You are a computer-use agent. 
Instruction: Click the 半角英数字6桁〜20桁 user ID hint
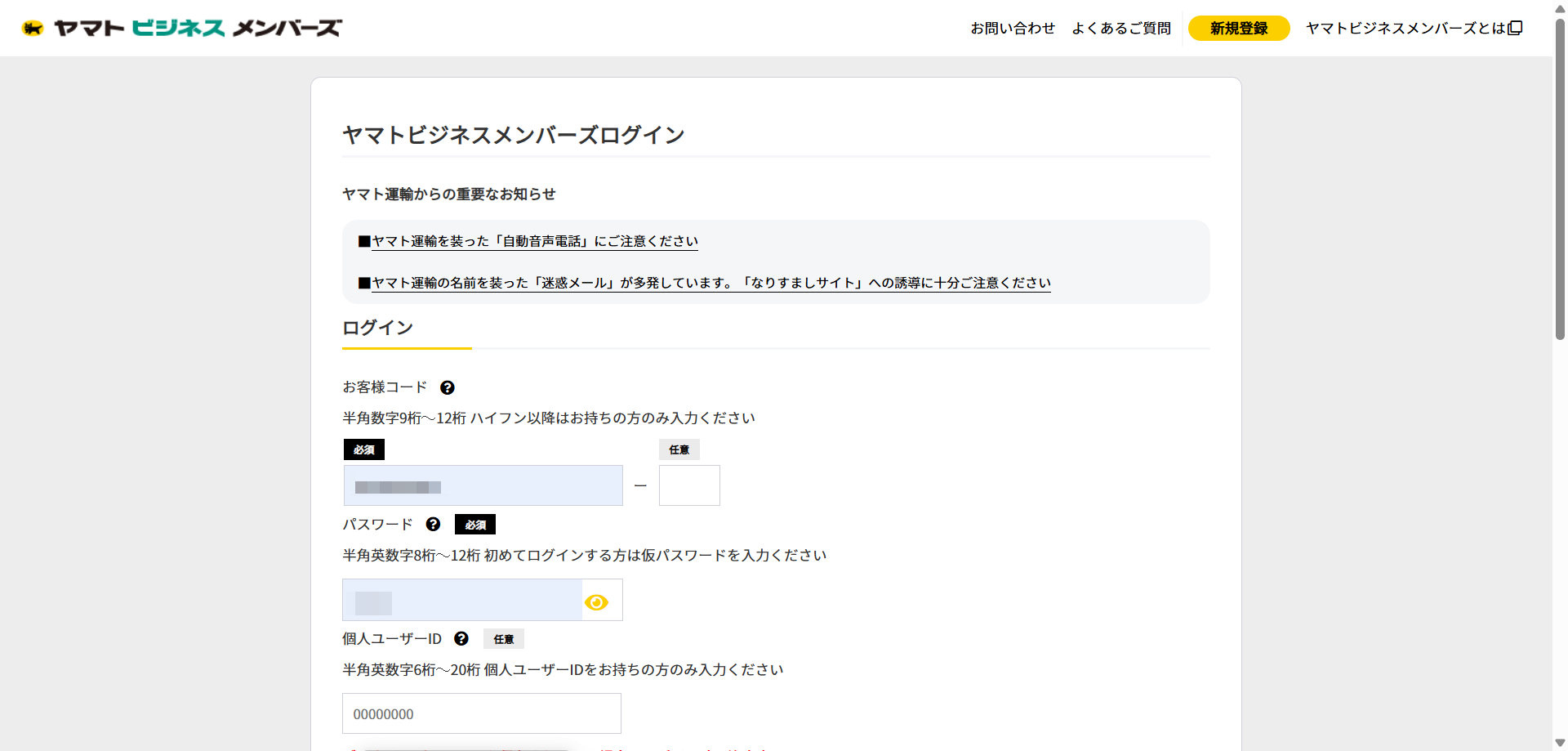(x=563, y=669)
